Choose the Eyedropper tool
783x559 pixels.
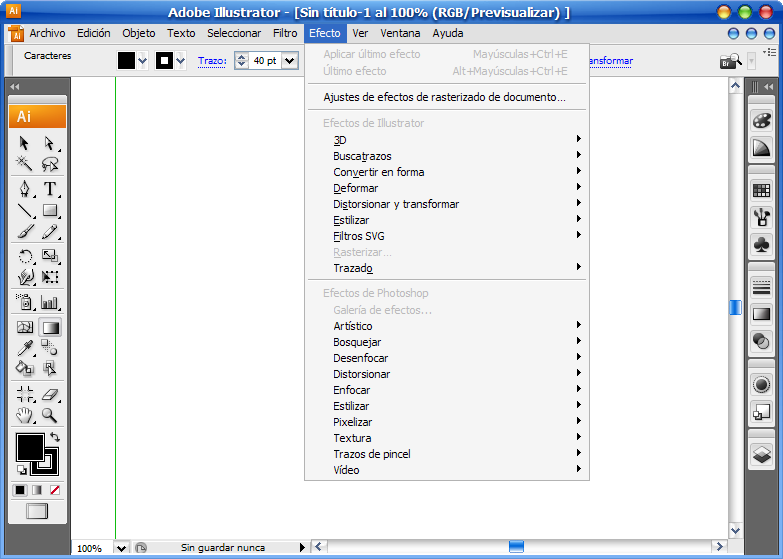coord(25,347)
